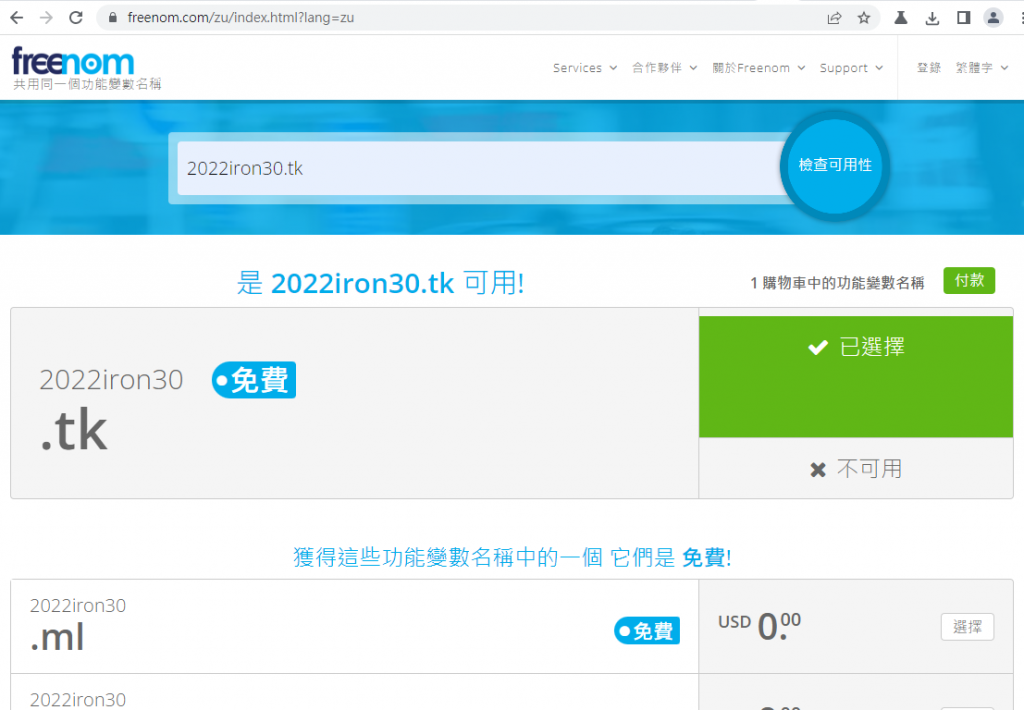This screenshot has width=1024, height=710.
Task: Expand the Services menu
Action: click(584, 68)
